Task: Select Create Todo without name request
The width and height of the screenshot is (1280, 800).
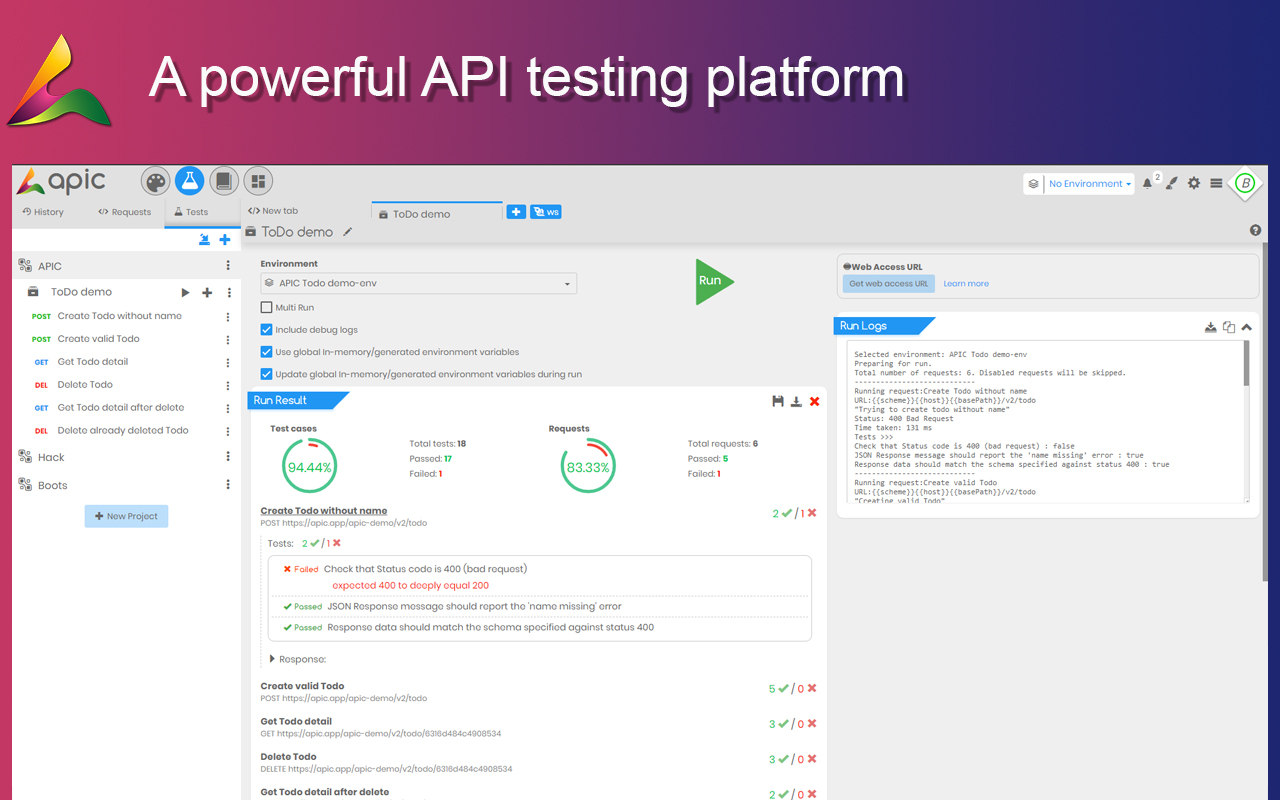Action: (119, 316)
